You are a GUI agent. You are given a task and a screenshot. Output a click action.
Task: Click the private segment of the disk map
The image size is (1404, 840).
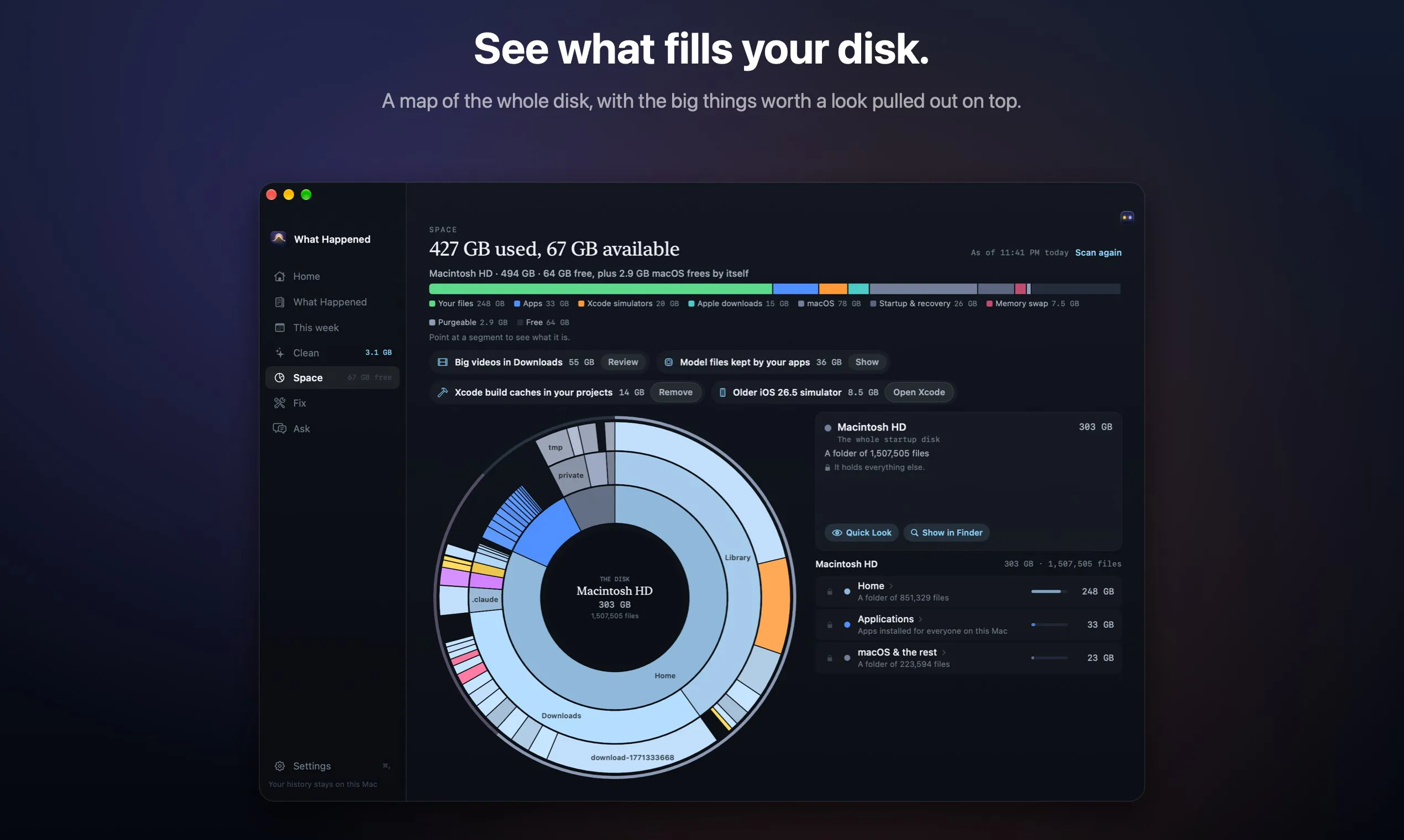click(x=570, y=475)
